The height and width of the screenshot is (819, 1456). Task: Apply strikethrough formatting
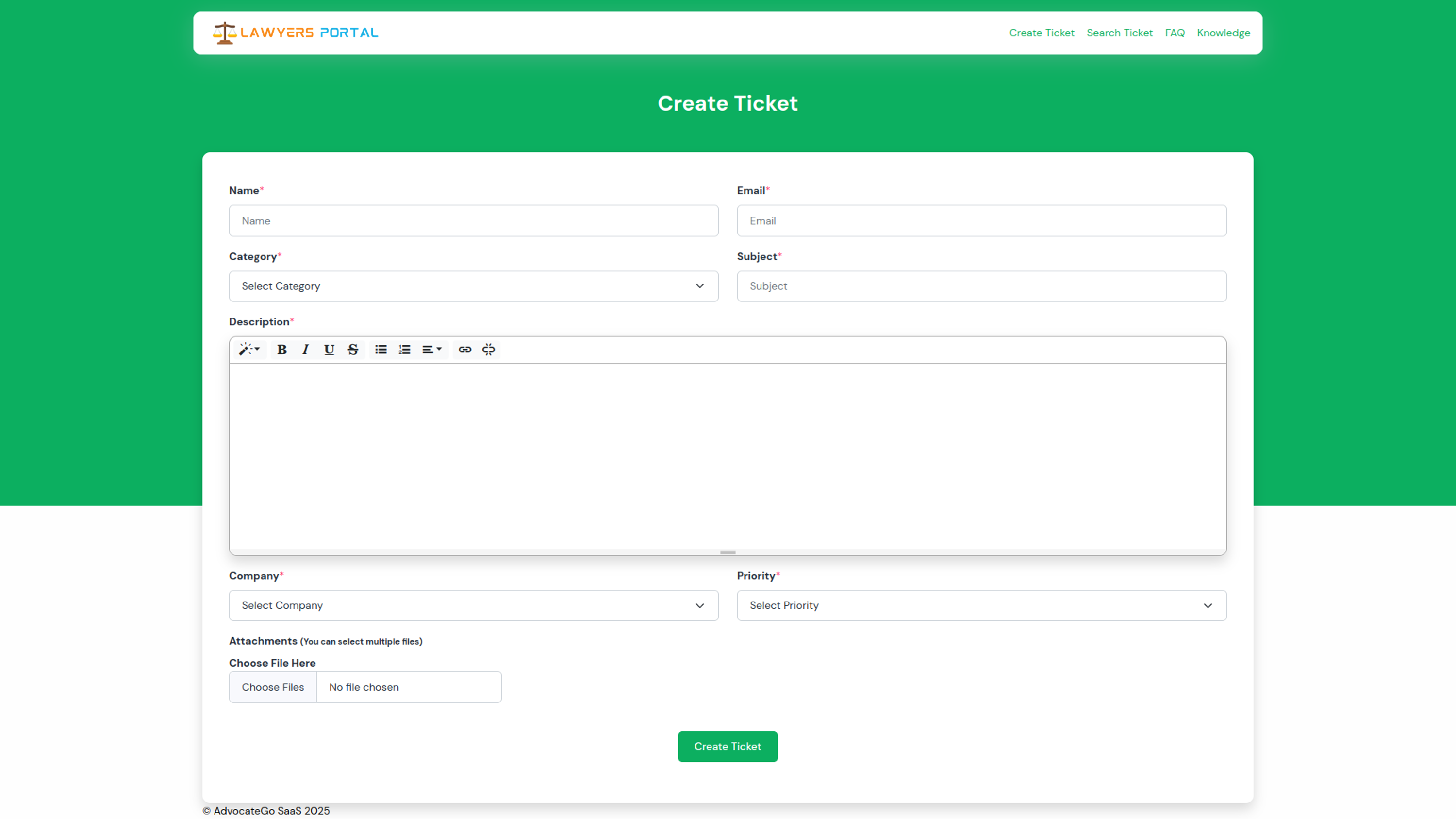coord(353,350)
